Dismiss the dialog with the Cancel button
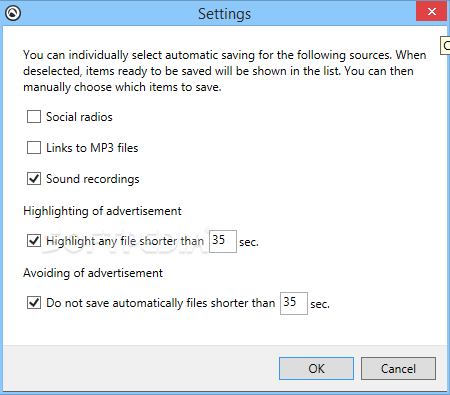 pyautogui.click(x=398, y=368)
